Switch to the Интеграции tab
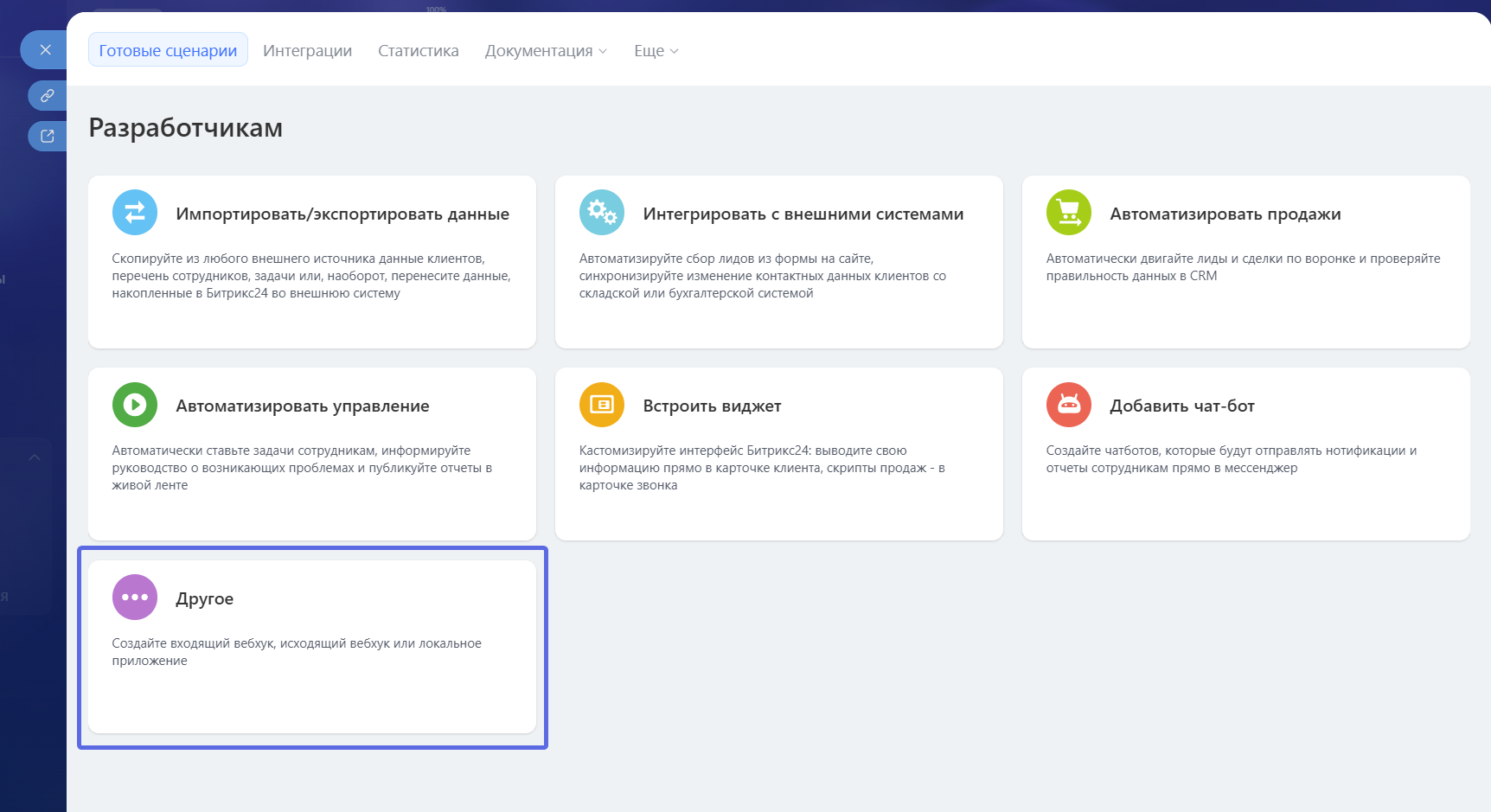Viewport: 1491px width, 812px height. [x=307, y=50]
